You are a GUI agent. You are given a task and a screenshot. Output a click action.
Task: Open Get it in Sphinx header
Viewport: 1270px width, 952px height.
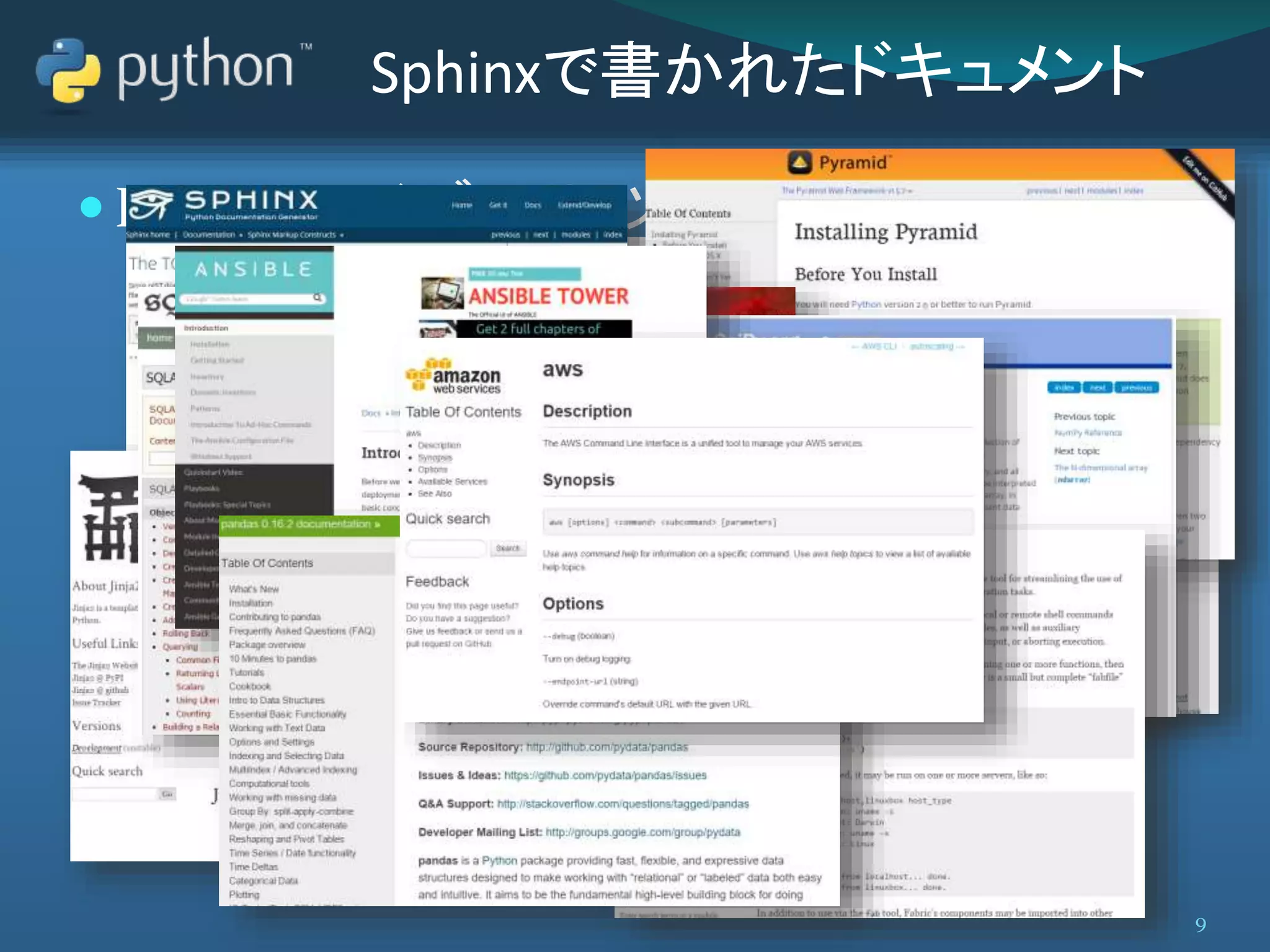click(498, 205)
